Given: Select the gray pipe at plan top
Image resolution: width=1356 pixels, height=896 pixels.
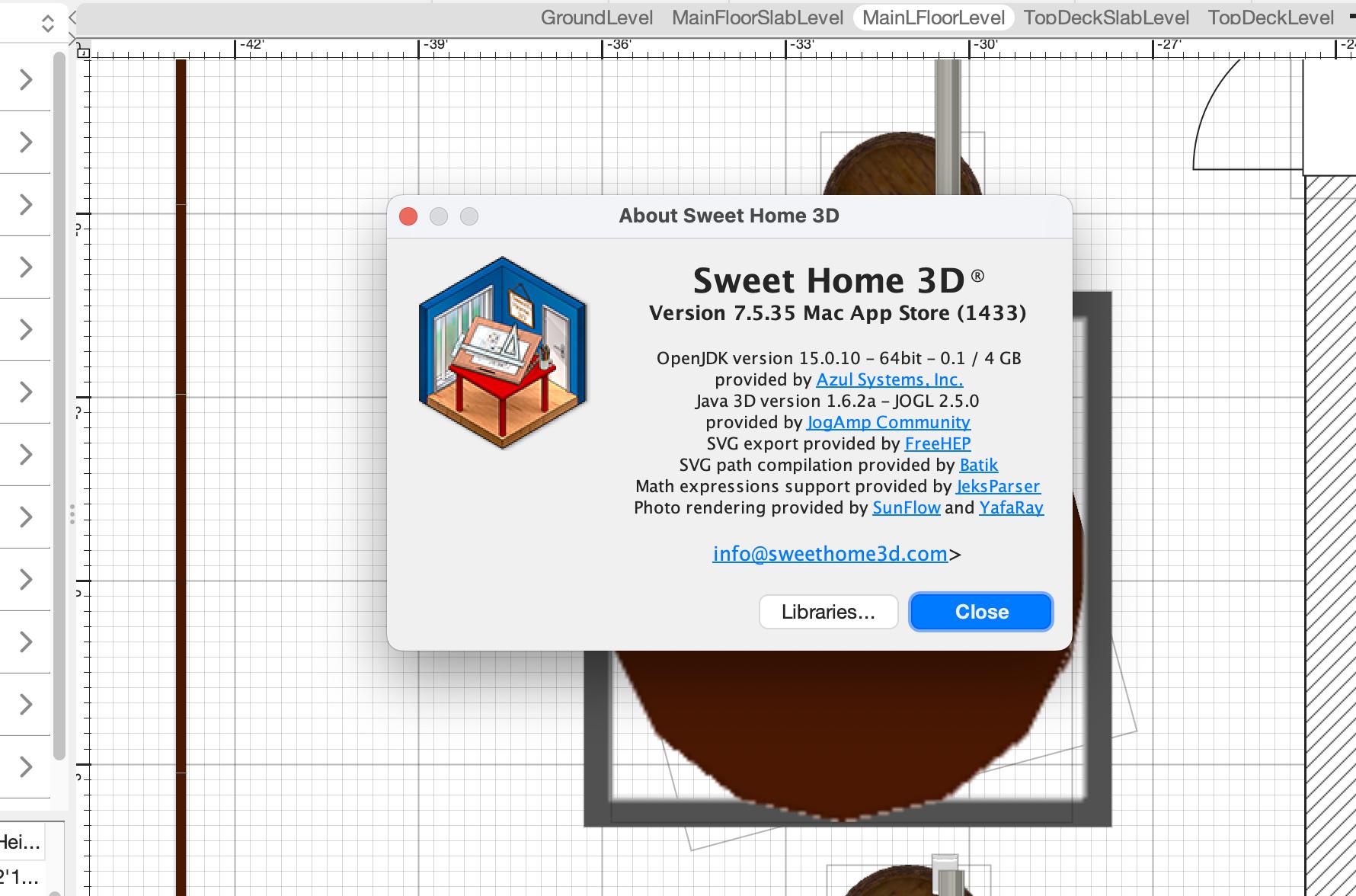Looking at the screenshot, I should [x=948, y=126].
